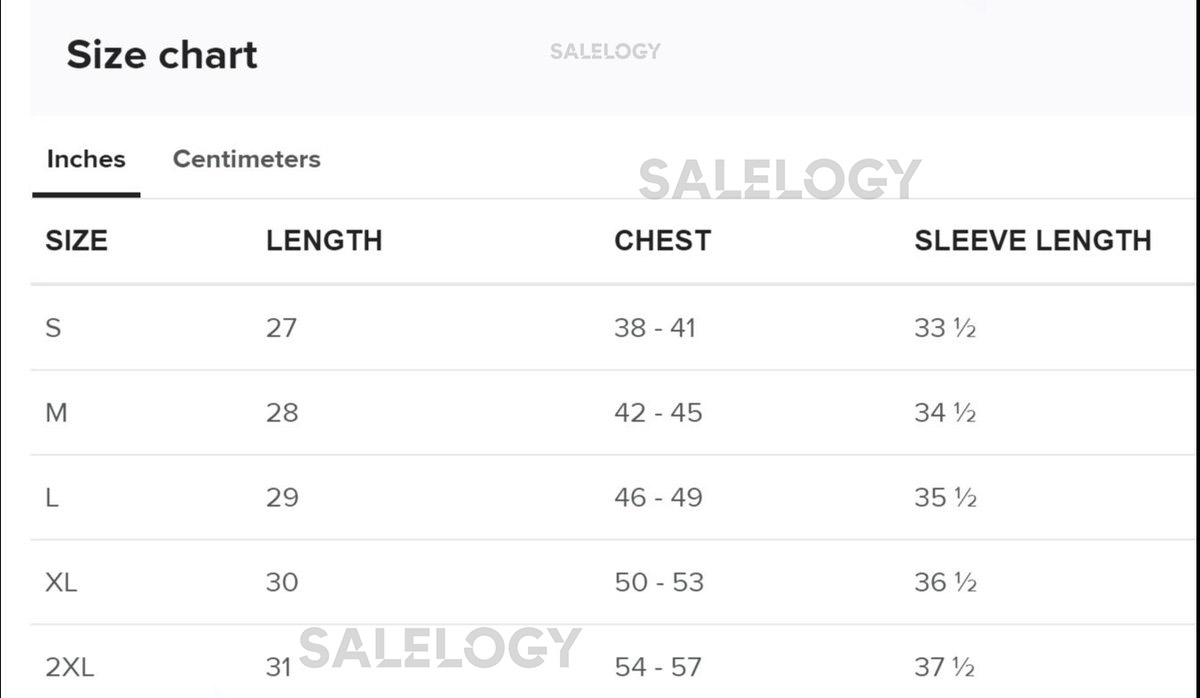Viewport: 1200px width, 698px height.
Task: Click the Size chart heading
Action: (x=162, y=54)
